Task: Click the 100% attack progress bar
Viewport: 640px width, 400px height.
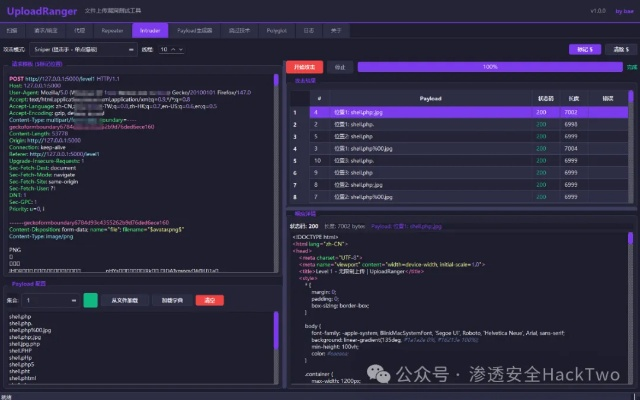Action: coord(490,67)
